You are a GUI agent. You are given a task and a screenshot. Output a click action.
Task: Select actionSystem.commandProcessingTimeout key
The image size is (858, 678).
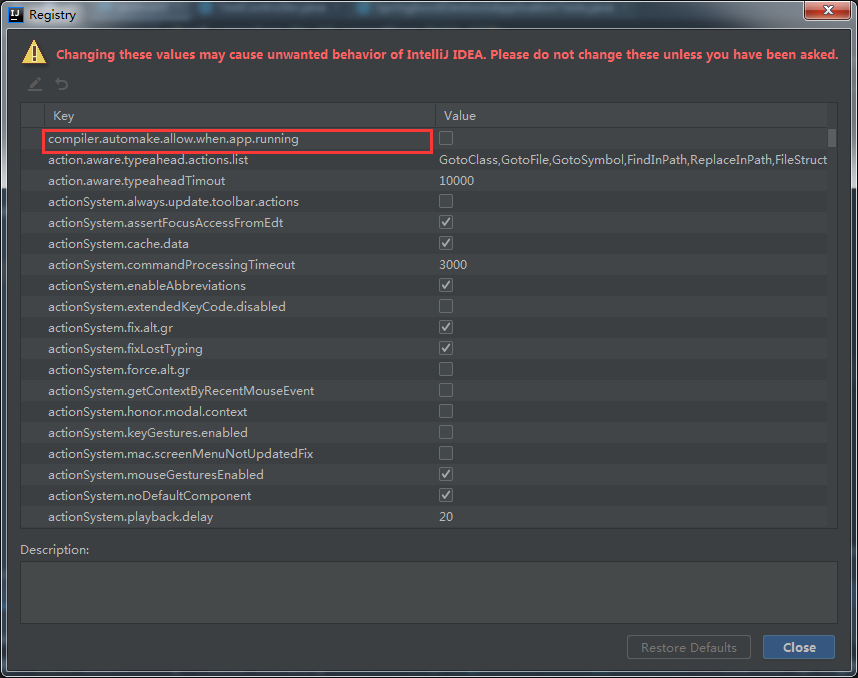tap(171, 265)
